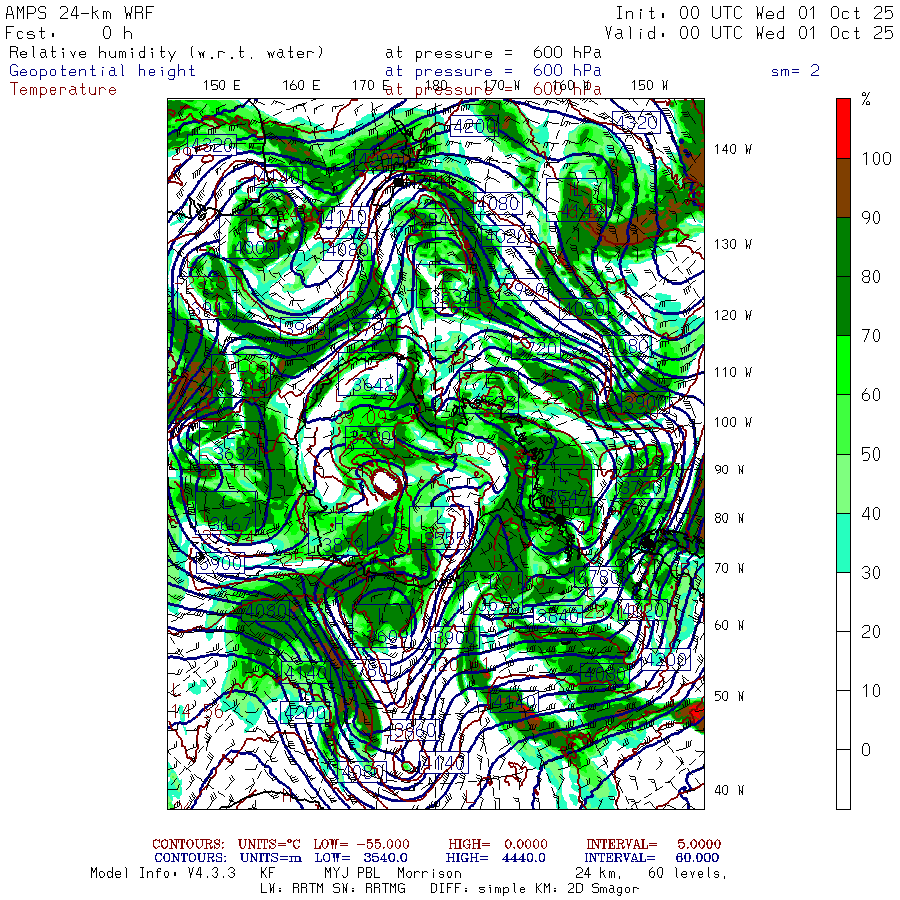This screenshot has height=900, width=900.
Task: Click the 'Geopotential height' blue legend label
Action: click(103, 71)
